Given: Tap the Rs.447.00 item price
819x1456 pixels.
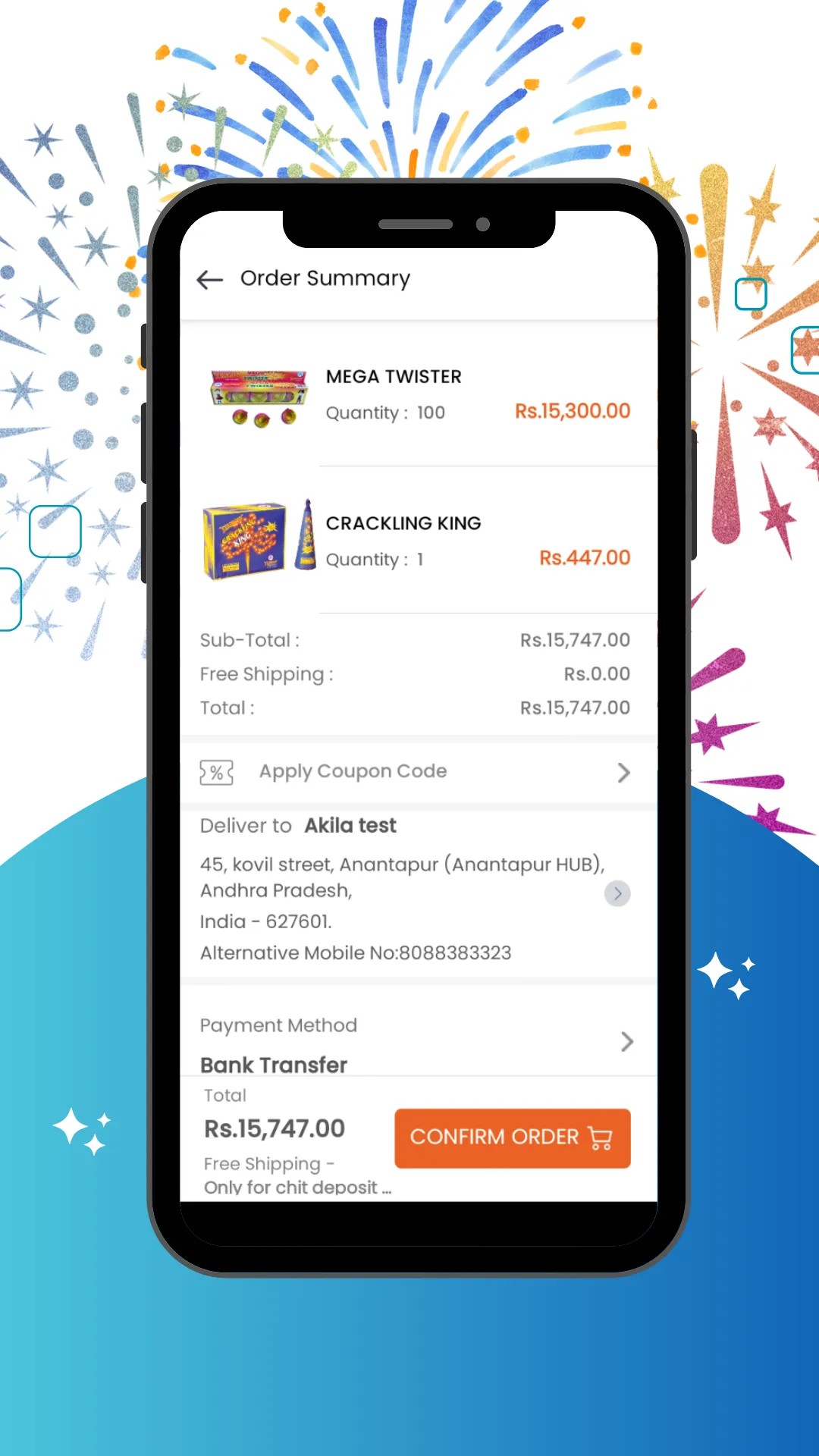Looking at the screenshot, I should [585, 558].
